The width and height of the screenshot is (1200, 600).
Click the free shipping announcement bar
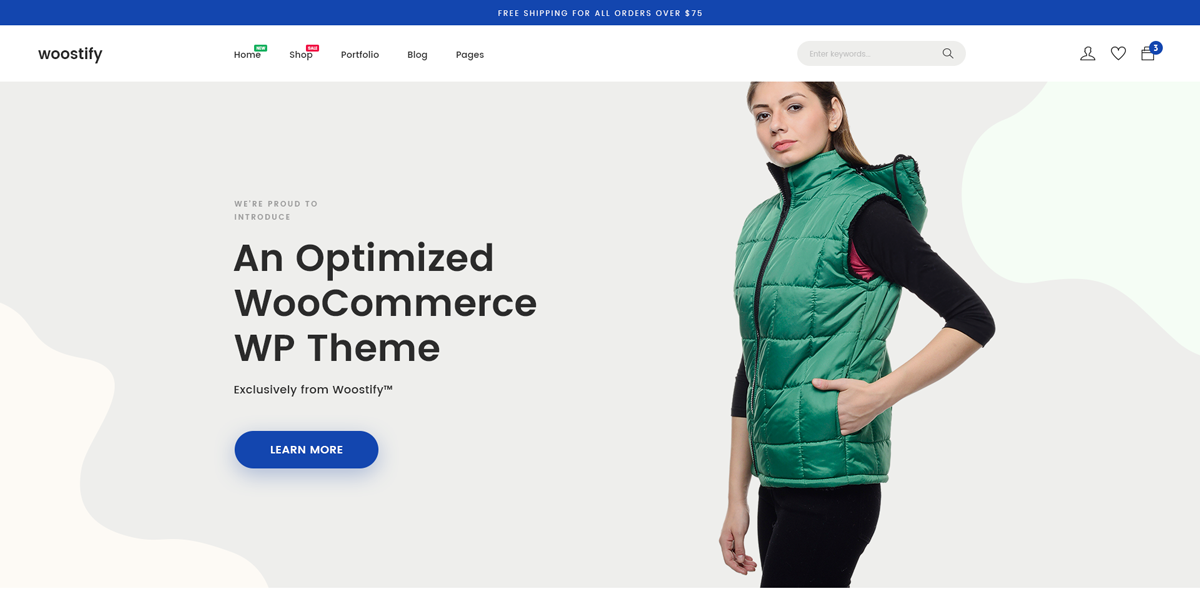[600, 13]
